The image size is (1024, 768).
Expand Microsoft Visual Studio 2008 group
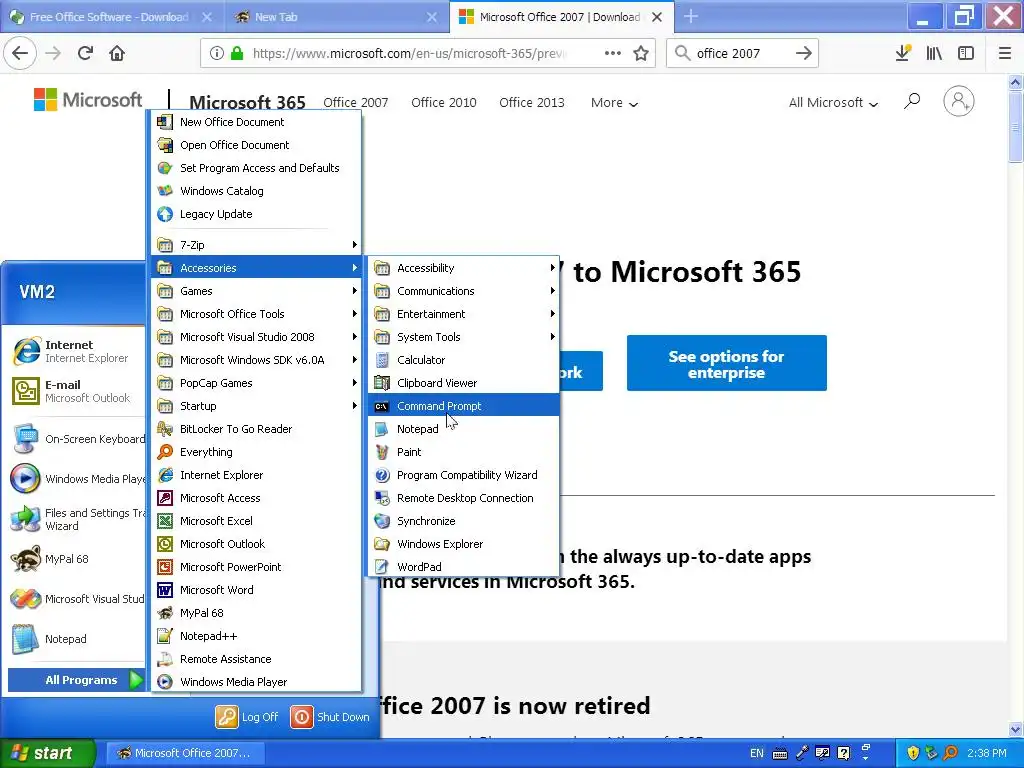(256, 337)
